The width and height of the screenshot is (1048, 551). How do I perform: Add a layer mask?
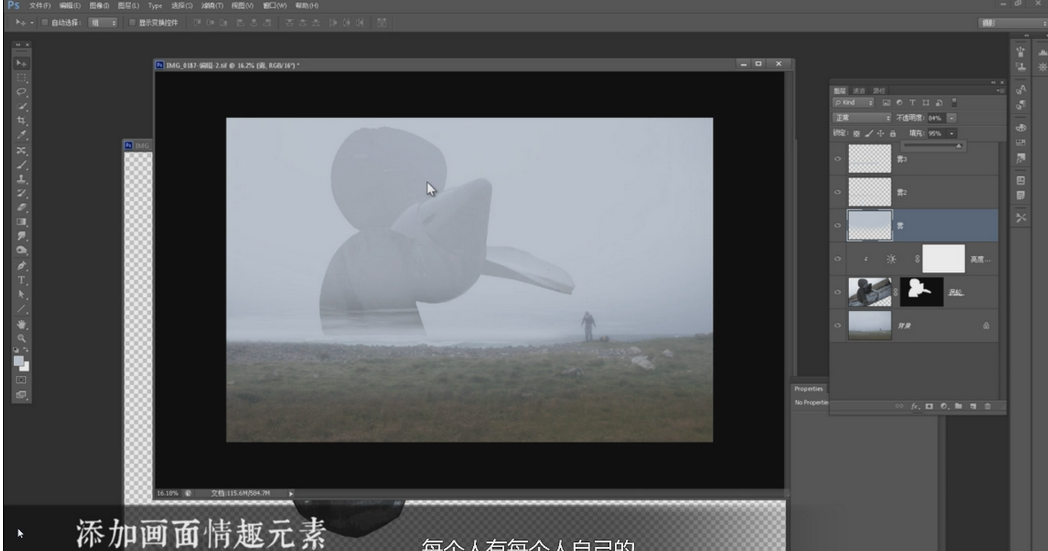[929, 406]
